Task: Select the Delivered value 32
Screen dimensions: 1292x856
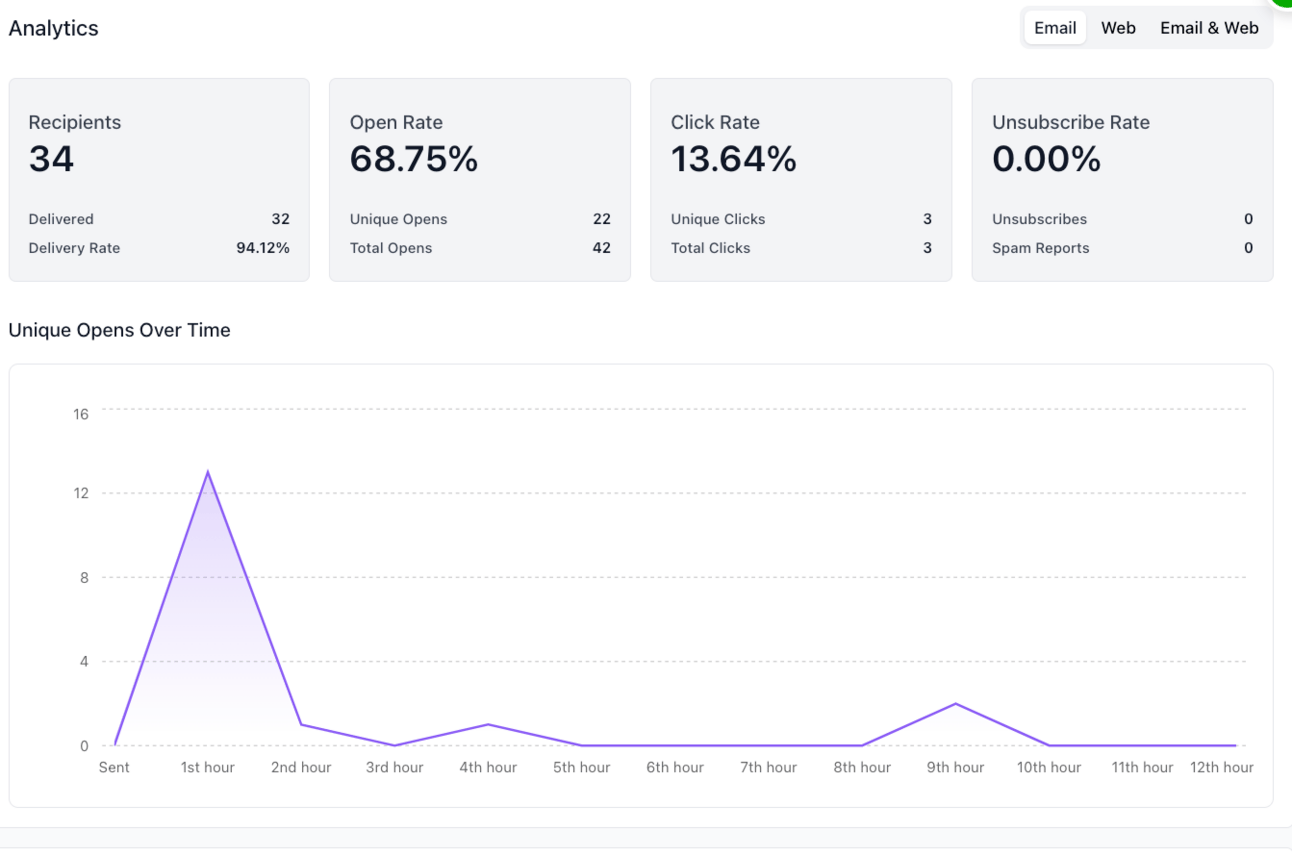Action: coord(281,219)
